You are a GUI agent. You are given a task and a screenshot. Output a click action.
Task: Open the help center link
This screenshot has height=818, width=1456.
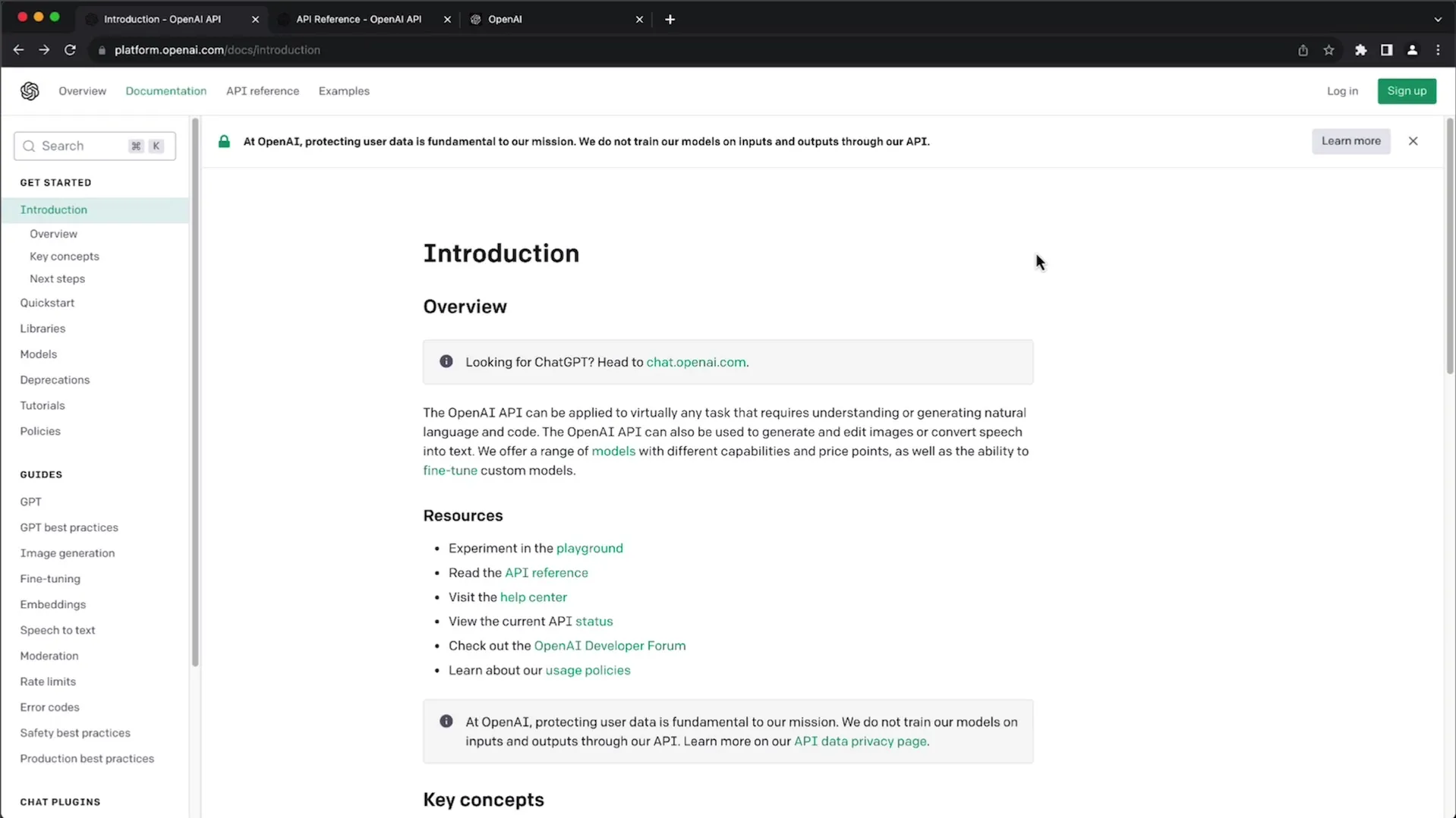(534, 597)
